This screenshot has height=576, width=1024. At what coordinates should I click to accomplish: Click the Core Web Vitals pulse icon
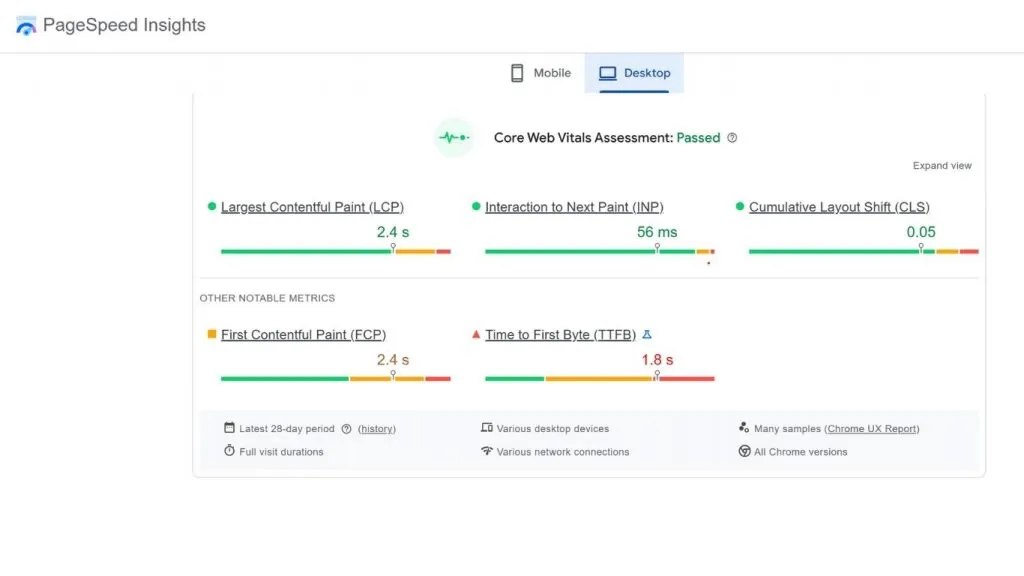pyautogui.click(x=454, y=138)
